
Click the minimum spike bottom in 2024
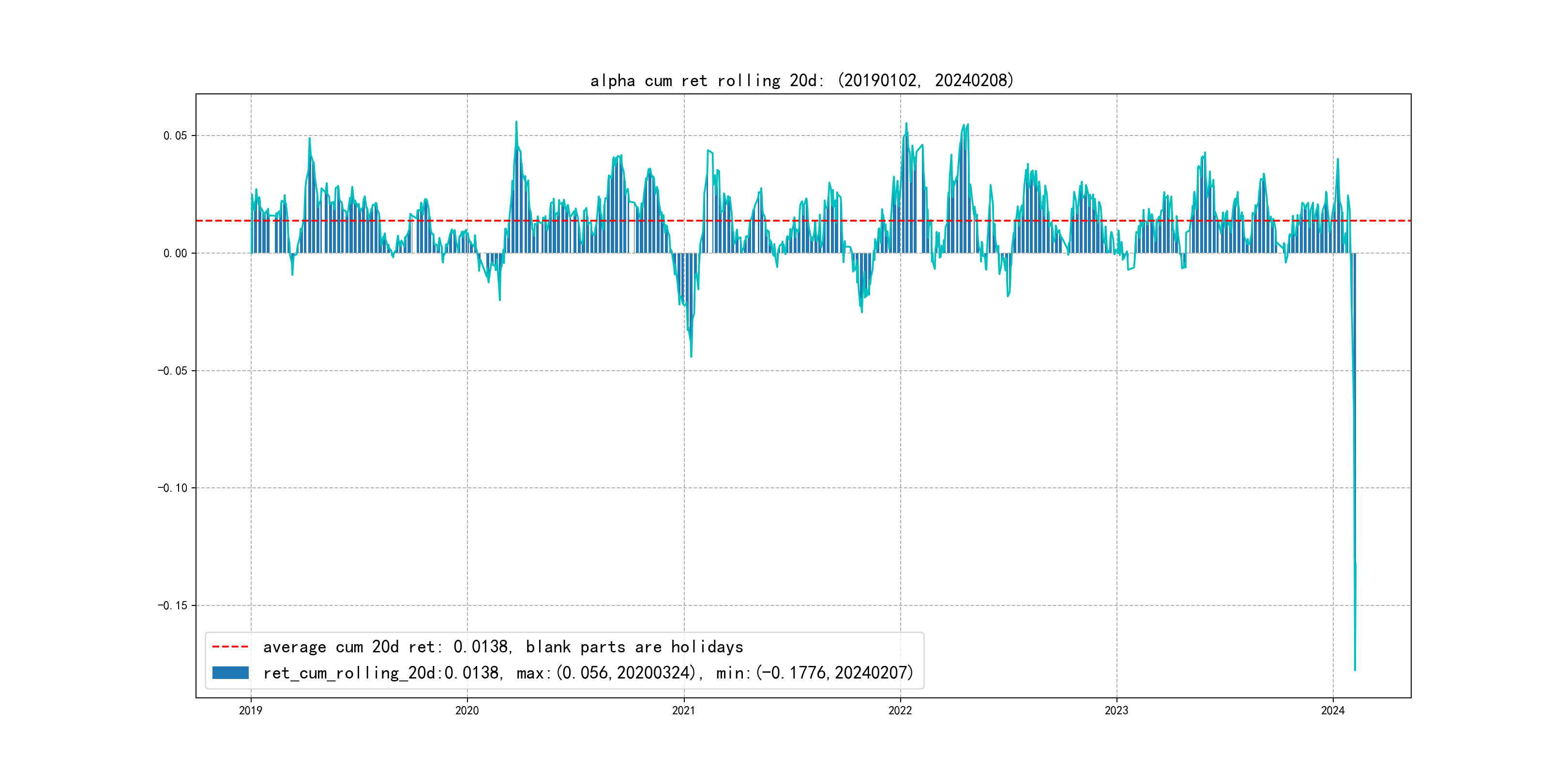coord(1355,670)
